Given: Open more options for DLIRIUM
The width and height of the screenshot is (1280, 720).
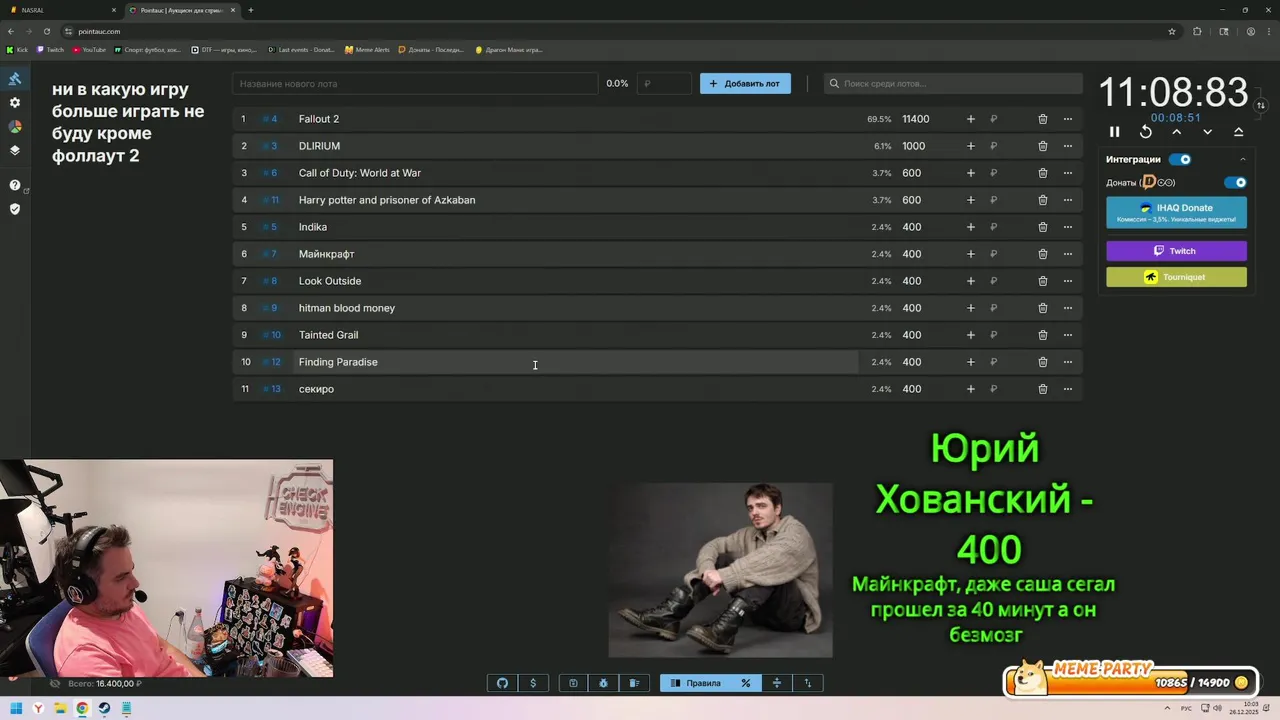Looking at the screenshot, I should 1068,146.
